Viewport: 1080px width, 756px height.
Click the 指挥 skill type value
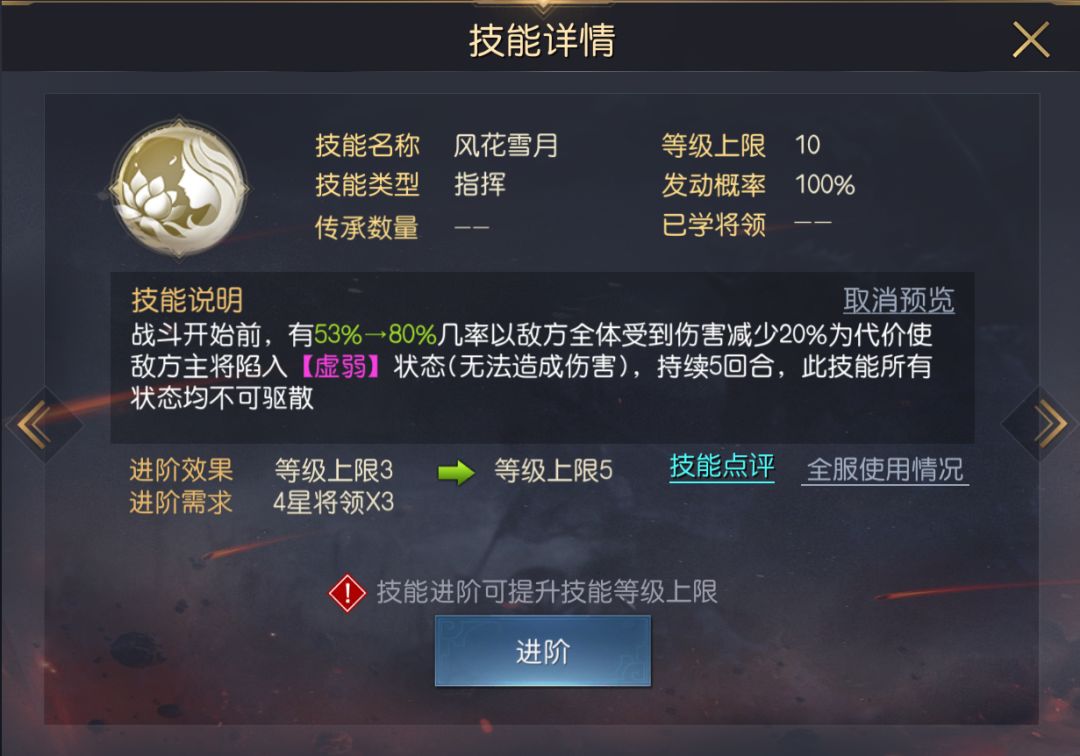coord(479,185)
